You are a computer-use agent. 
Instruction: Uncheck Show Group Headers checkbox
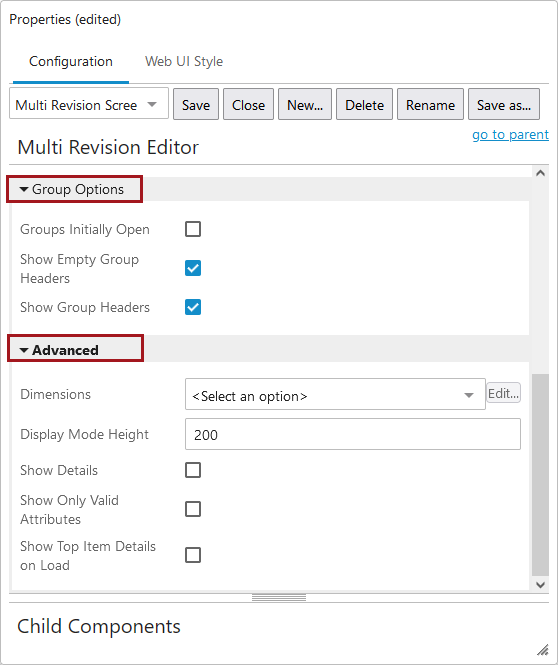click(x=193, y=307)
